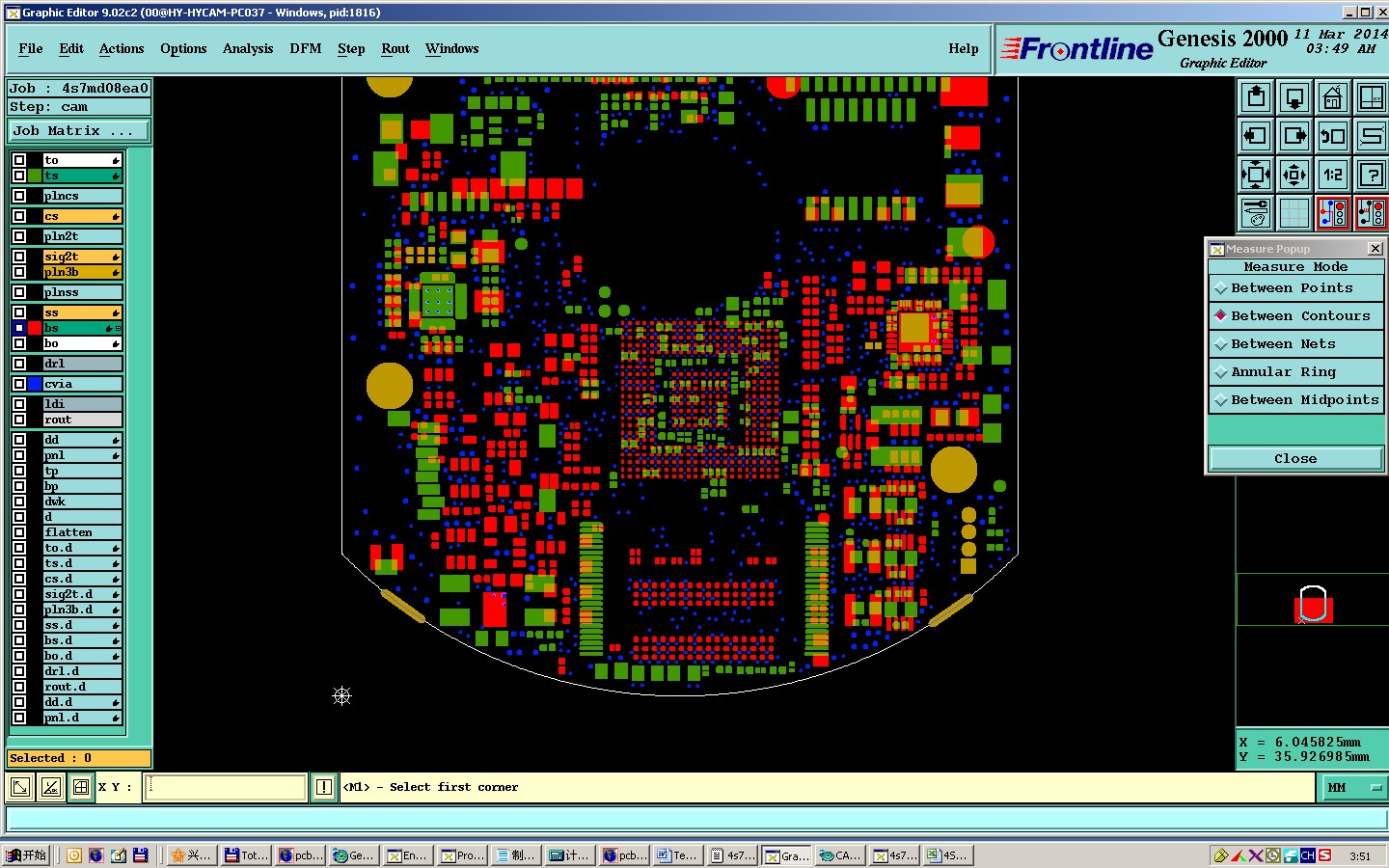Open the DFM menu
This screenshot has width=1389, height=868.
[306, 48]
